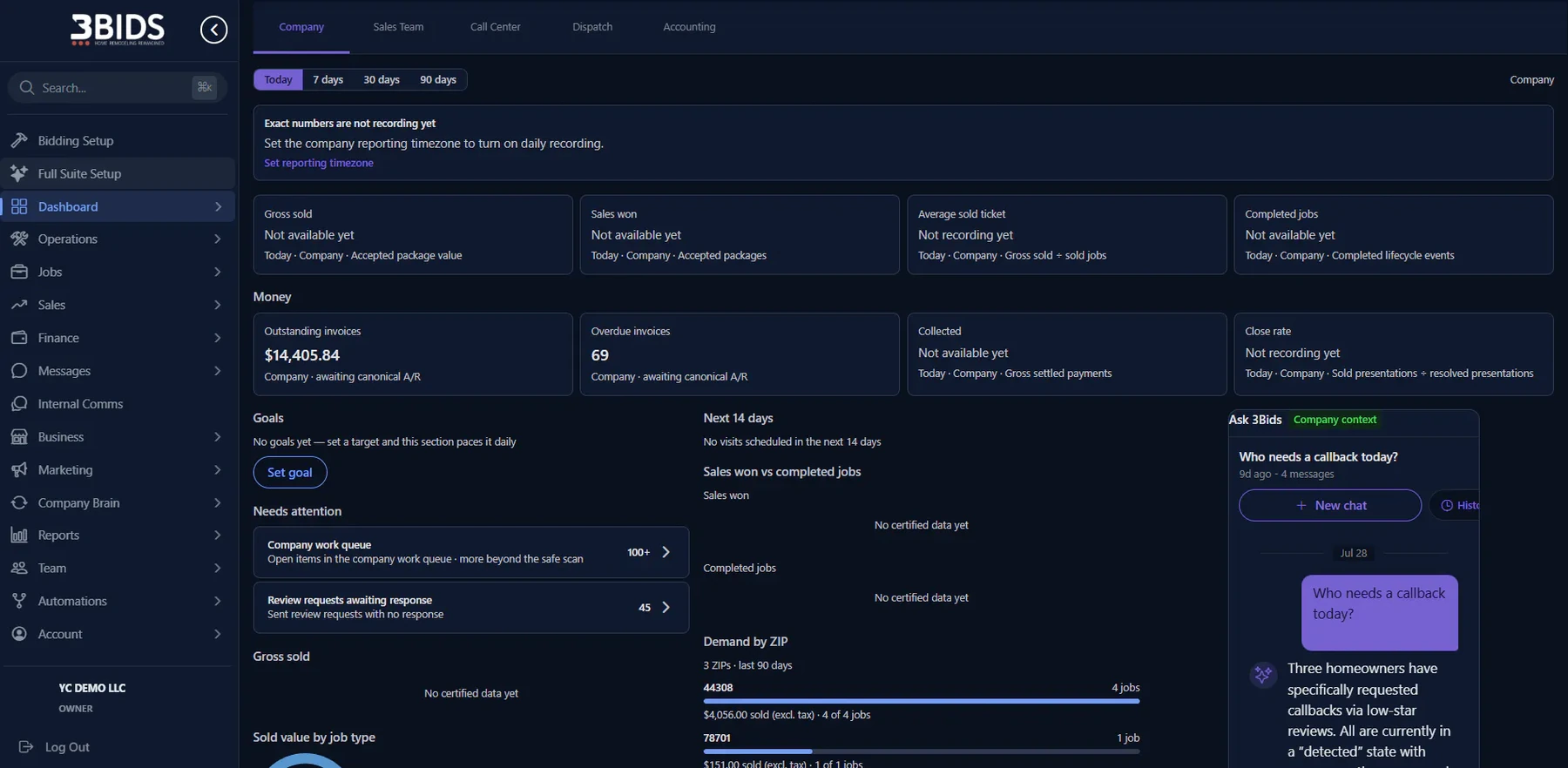
Task: Click the AI sparkle avatar in chat
Action: pyautogui.click(x=1263, y=674)
